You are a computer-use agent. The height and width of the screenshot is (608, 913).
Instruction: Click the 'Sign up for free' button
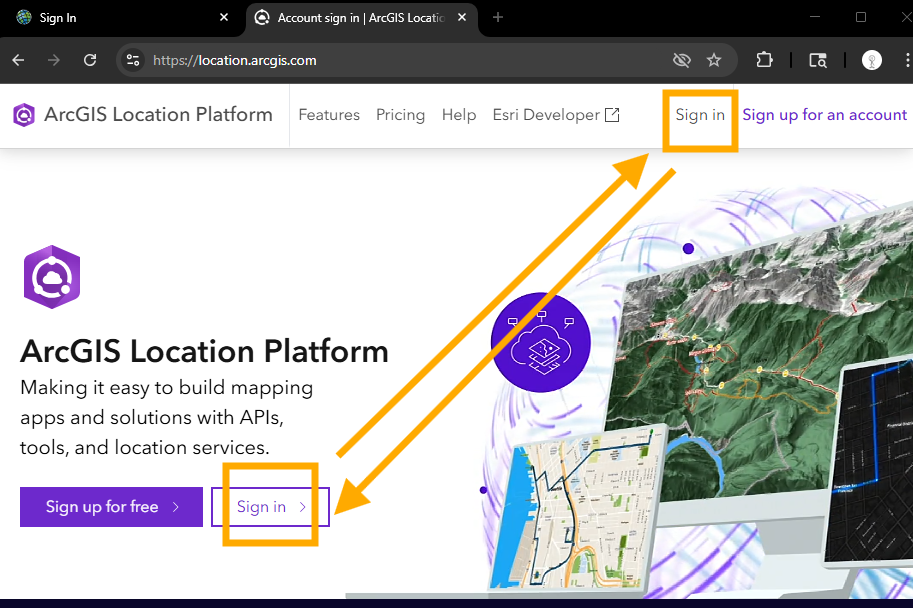click(111, 507)
